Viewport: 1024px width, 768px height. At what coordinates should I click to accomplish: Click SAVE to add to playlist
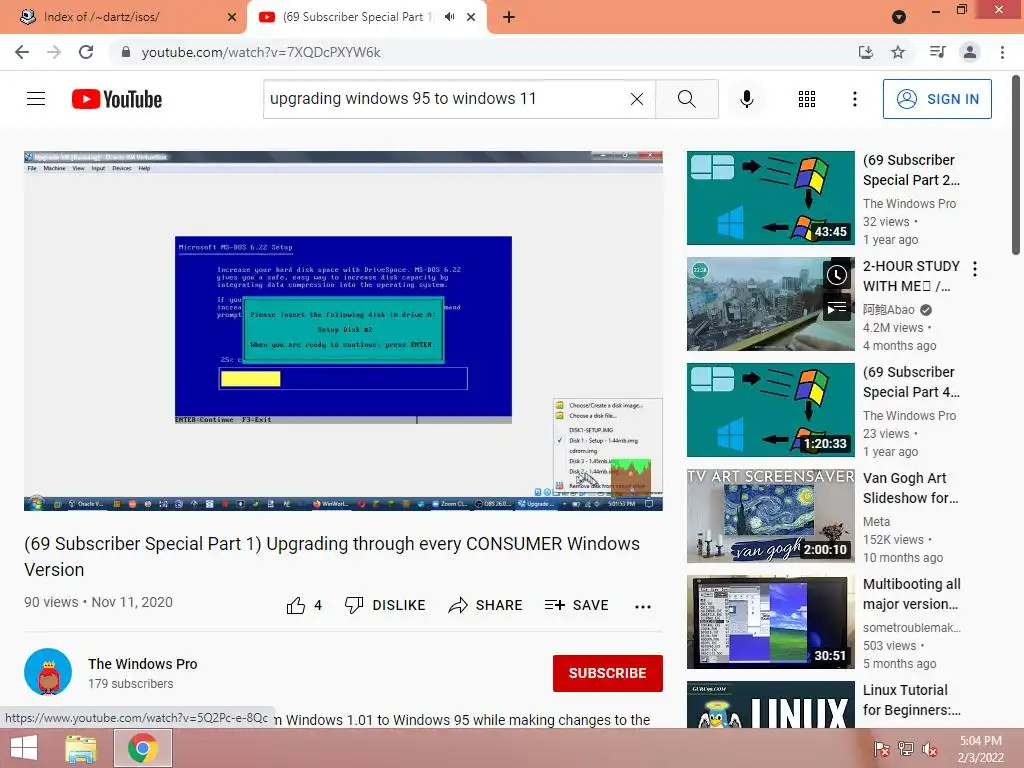(x=577, y=605)
